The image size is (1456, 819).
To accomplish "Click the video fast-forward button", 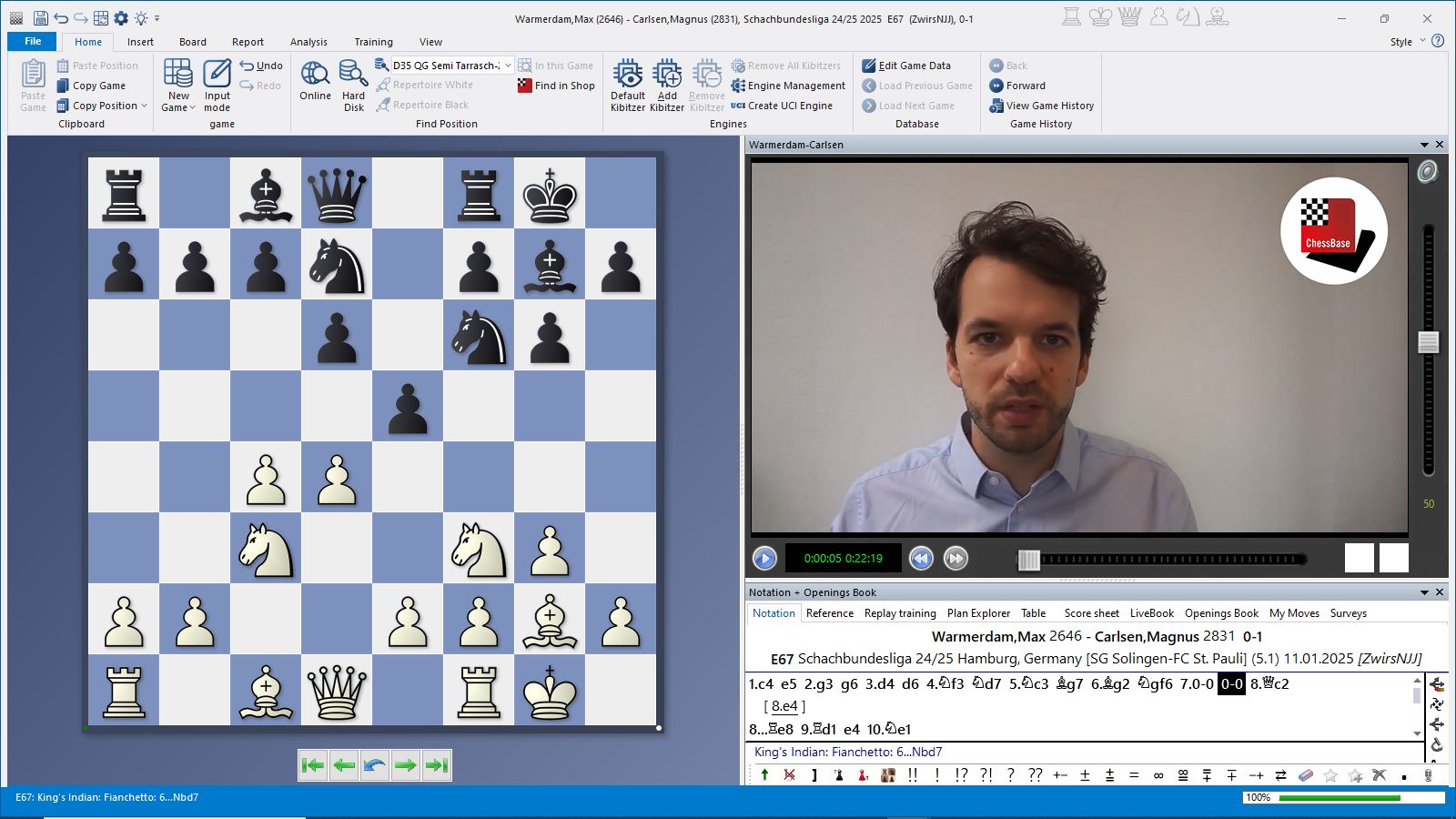I will point(955,558).
